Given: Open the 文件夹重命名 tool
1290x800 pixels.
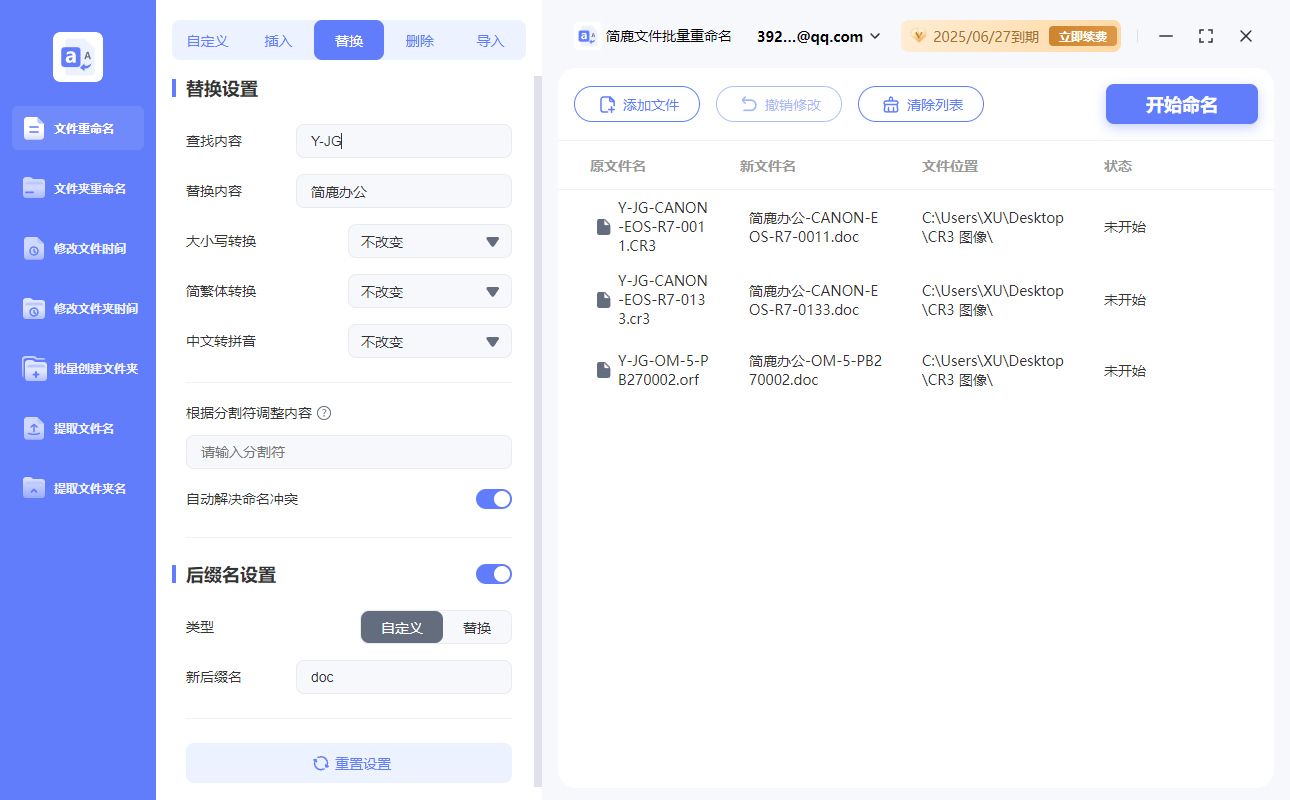Looking at the screenshot, I should coord(77,188).
